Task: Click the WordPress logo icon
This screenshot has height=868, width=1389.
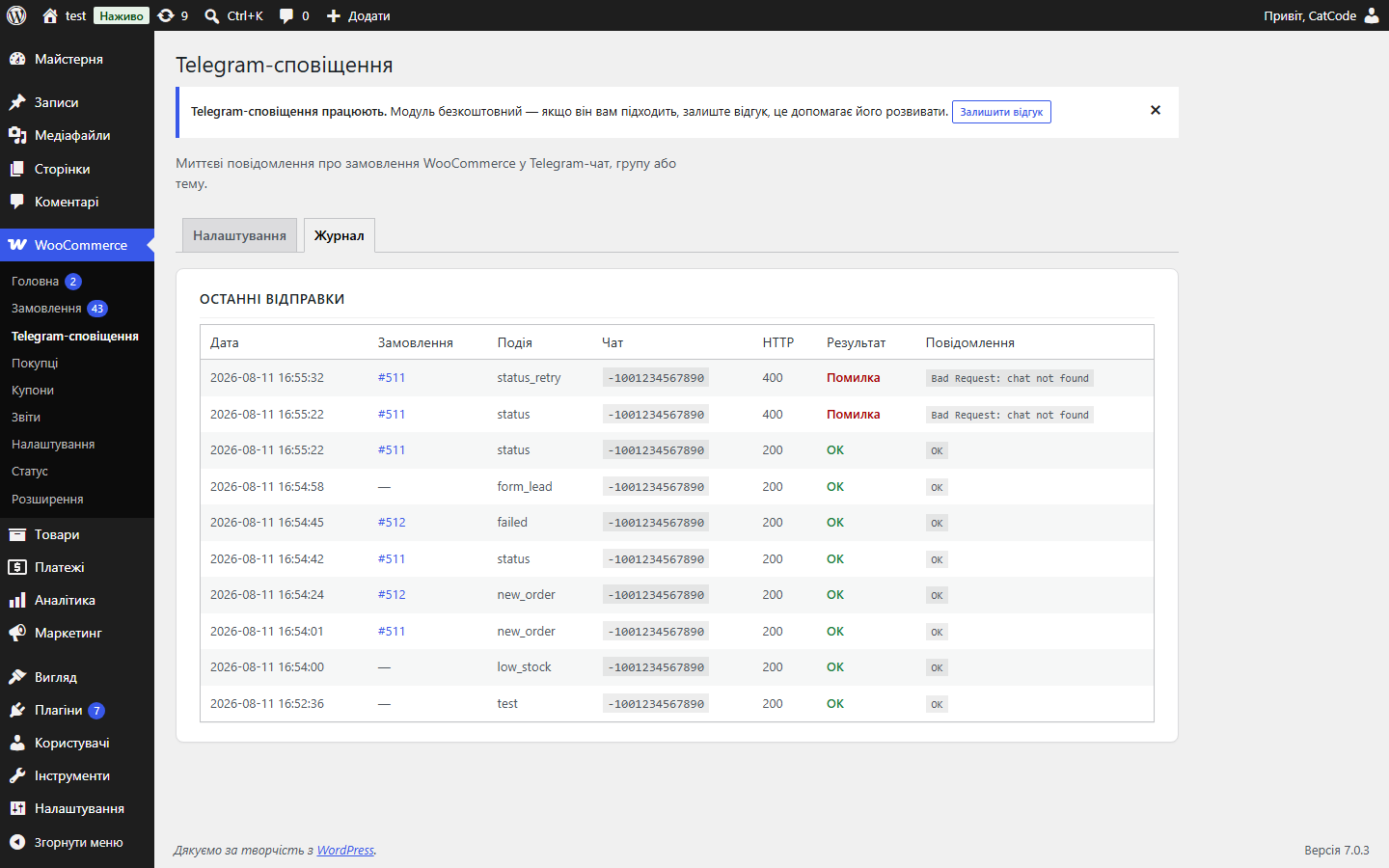Action: coord(16,15)
